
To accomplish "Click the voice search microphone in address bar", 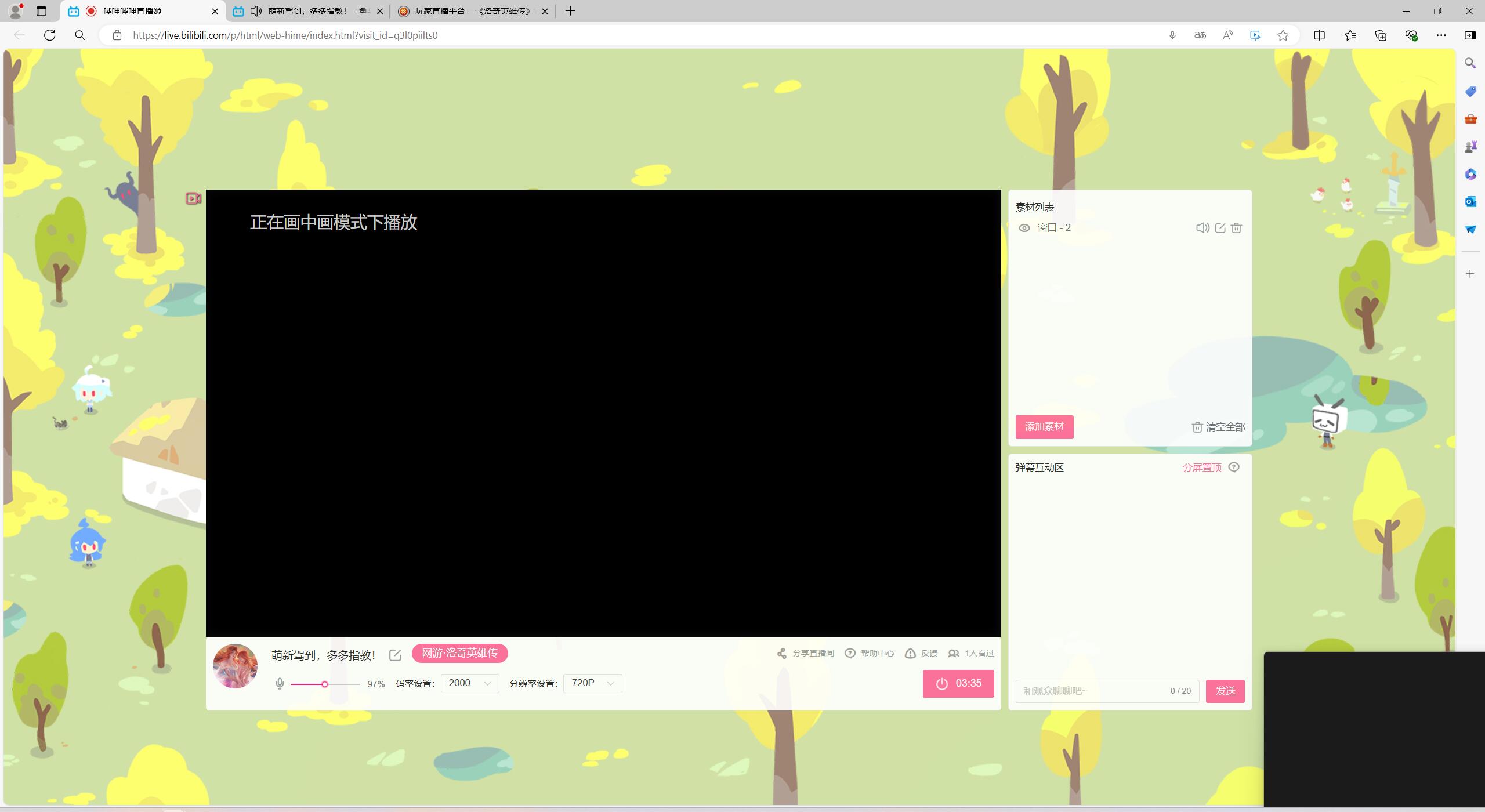I will point(1172,35).
